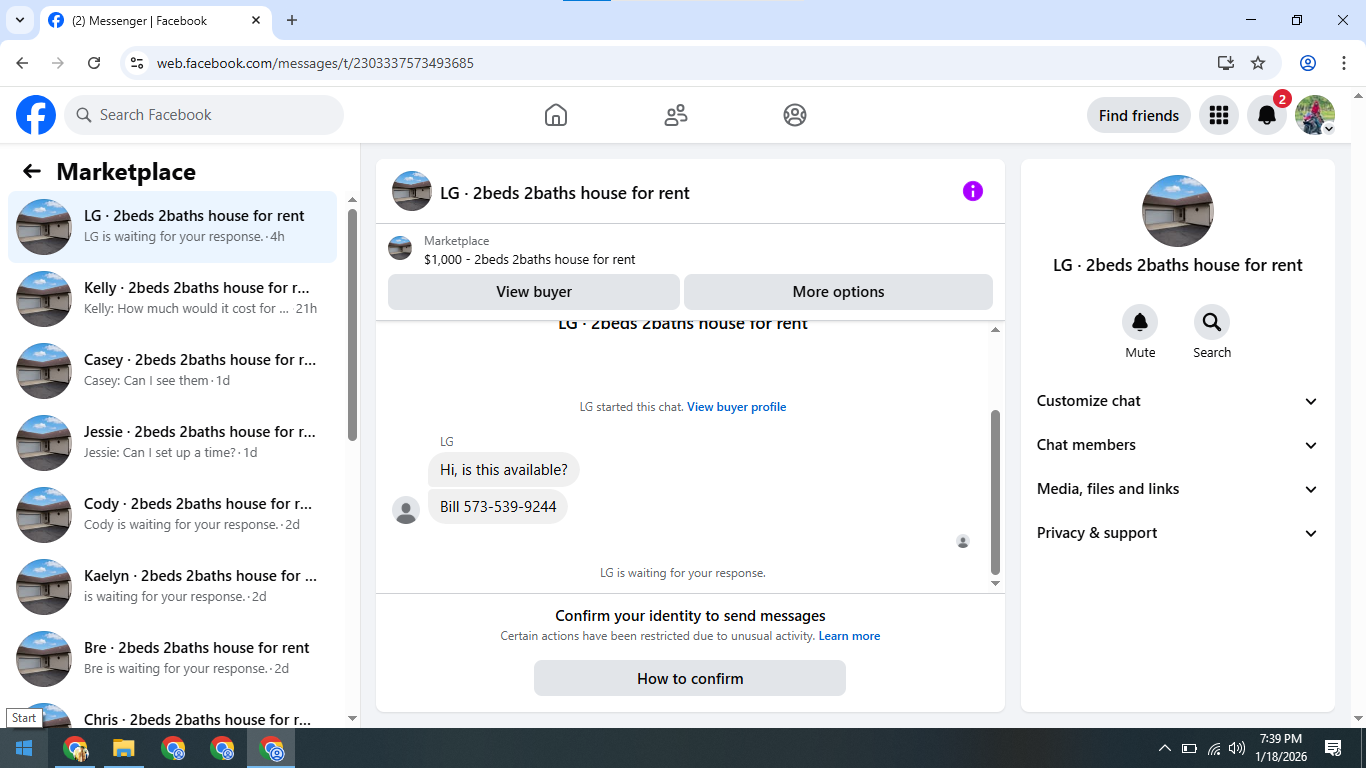Open the Friends icon in top navigation
The height and width of the screenshot is (768, 1366).
pos(676,115)
